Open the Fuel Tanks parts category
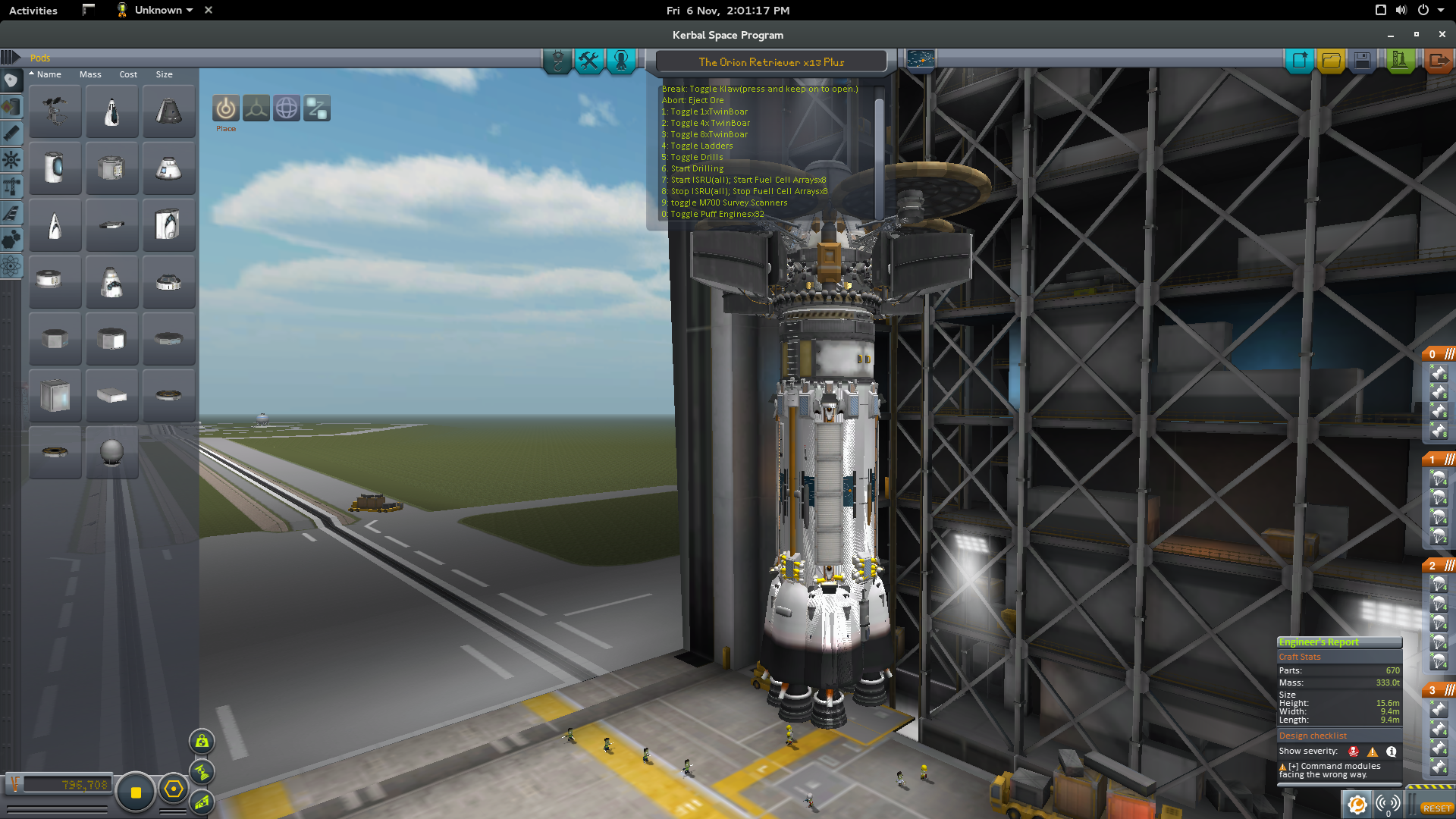 point(11,106)
